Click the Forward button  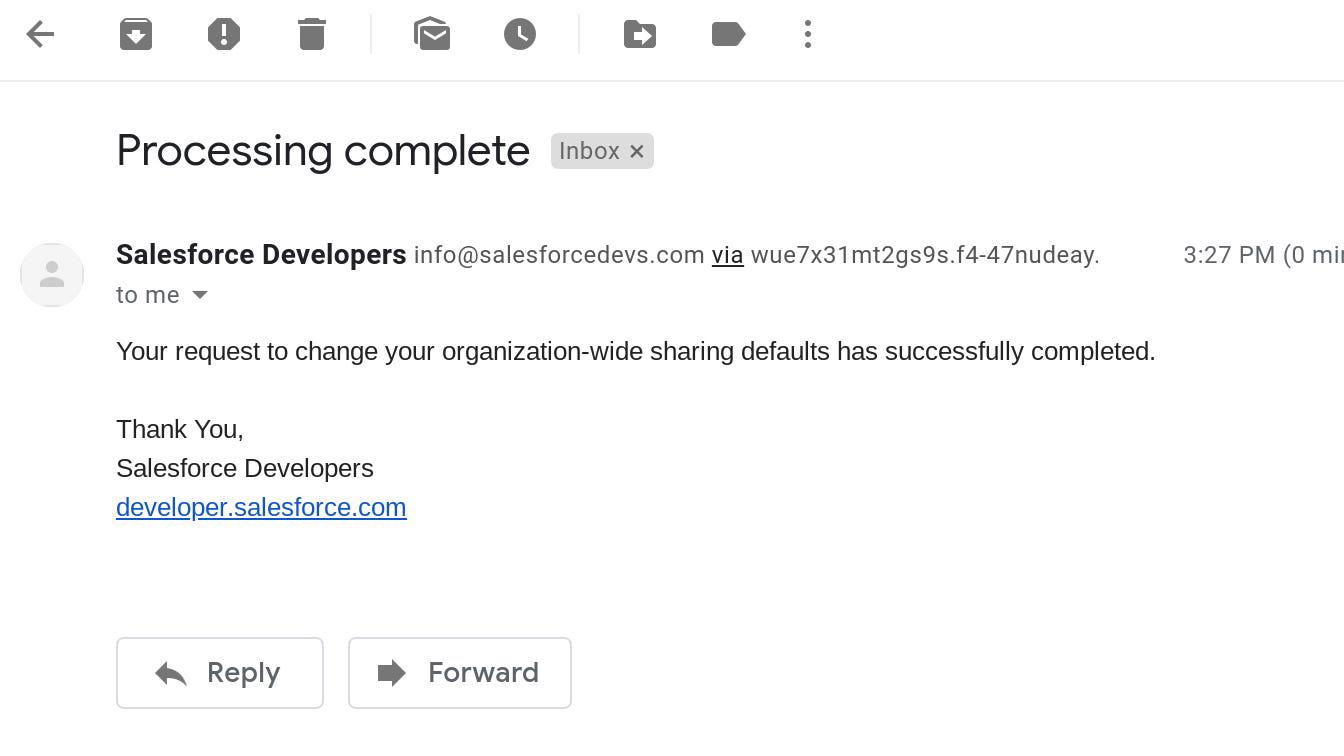pos(460,673)
